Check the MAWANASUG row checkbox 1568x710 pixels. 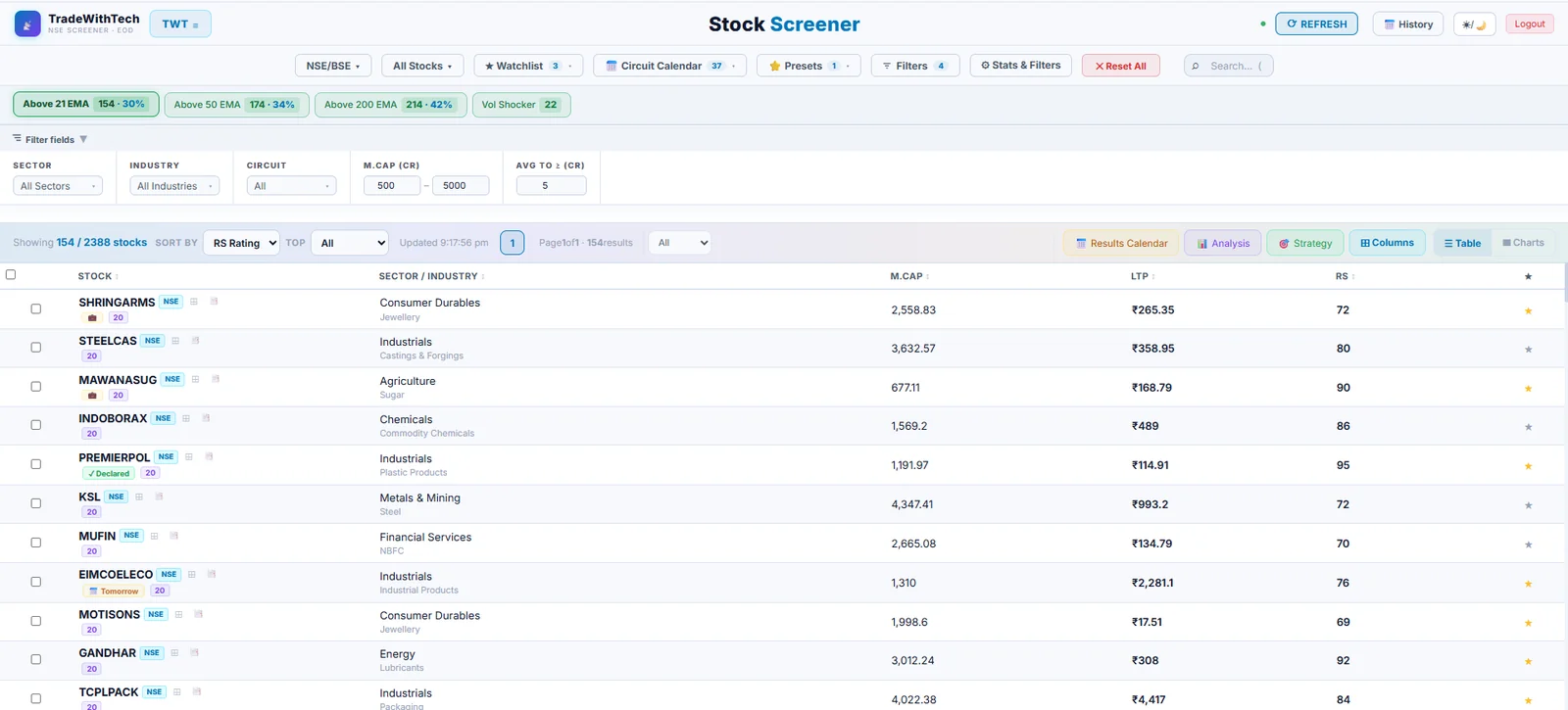click(36, 387)
